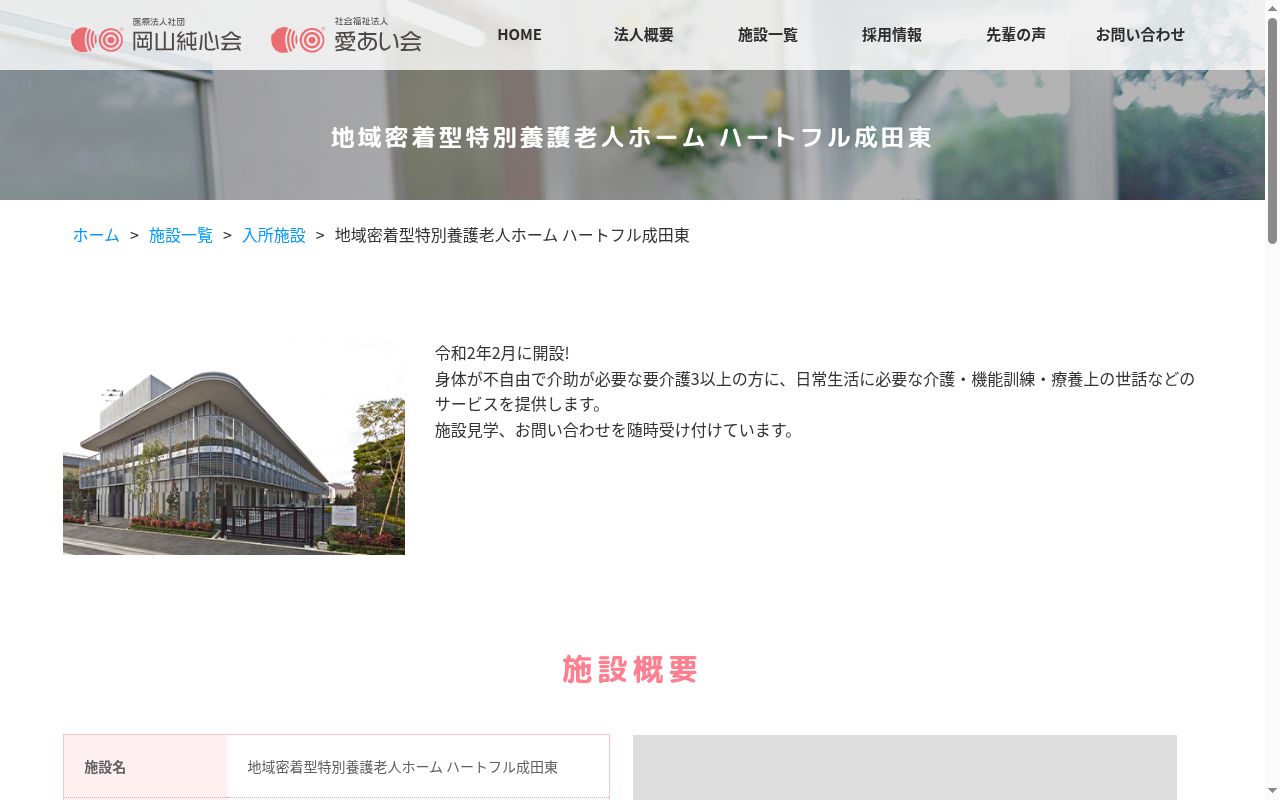
Task: Open the 愛あい会 logo link
Action: 347,35
